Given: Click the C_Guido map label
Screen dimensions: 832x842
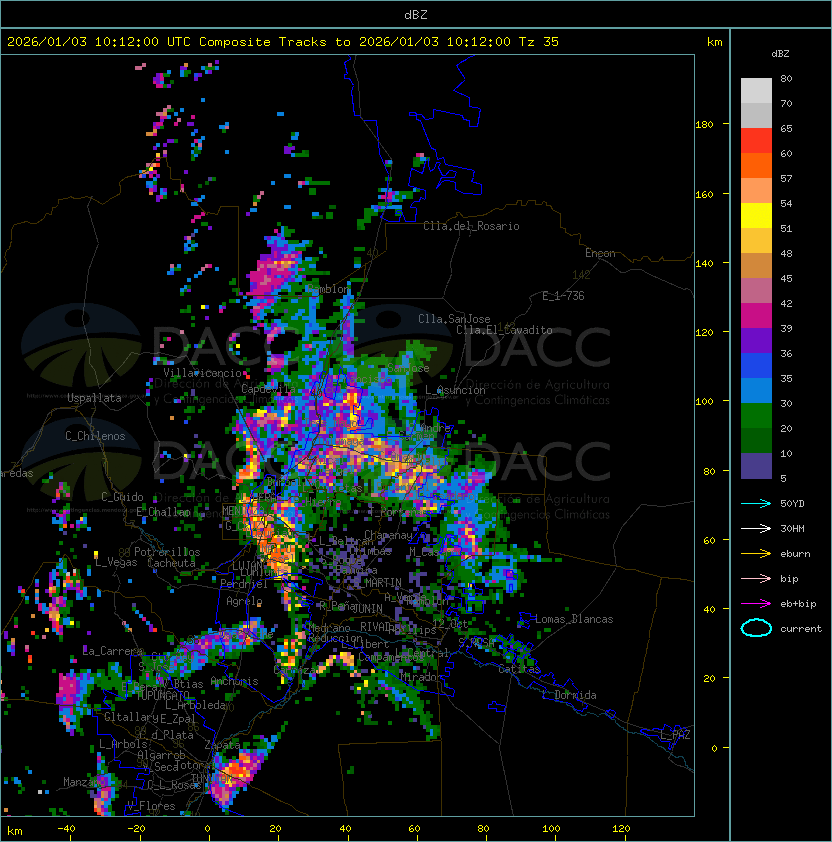Looking at the screenshot, I should 122,497.
